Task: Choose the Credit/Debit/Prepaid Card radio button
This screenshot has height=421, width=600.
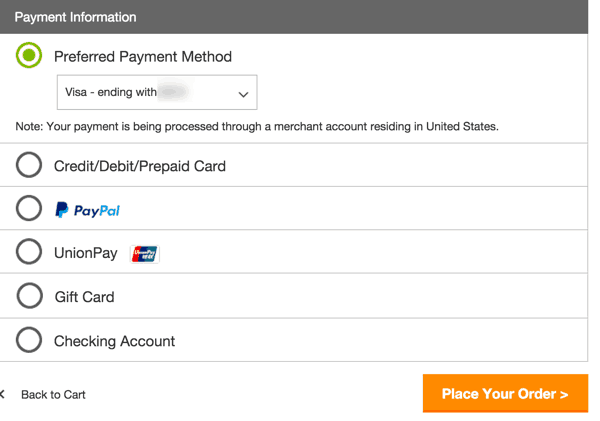Action: (x=29, y=165)
